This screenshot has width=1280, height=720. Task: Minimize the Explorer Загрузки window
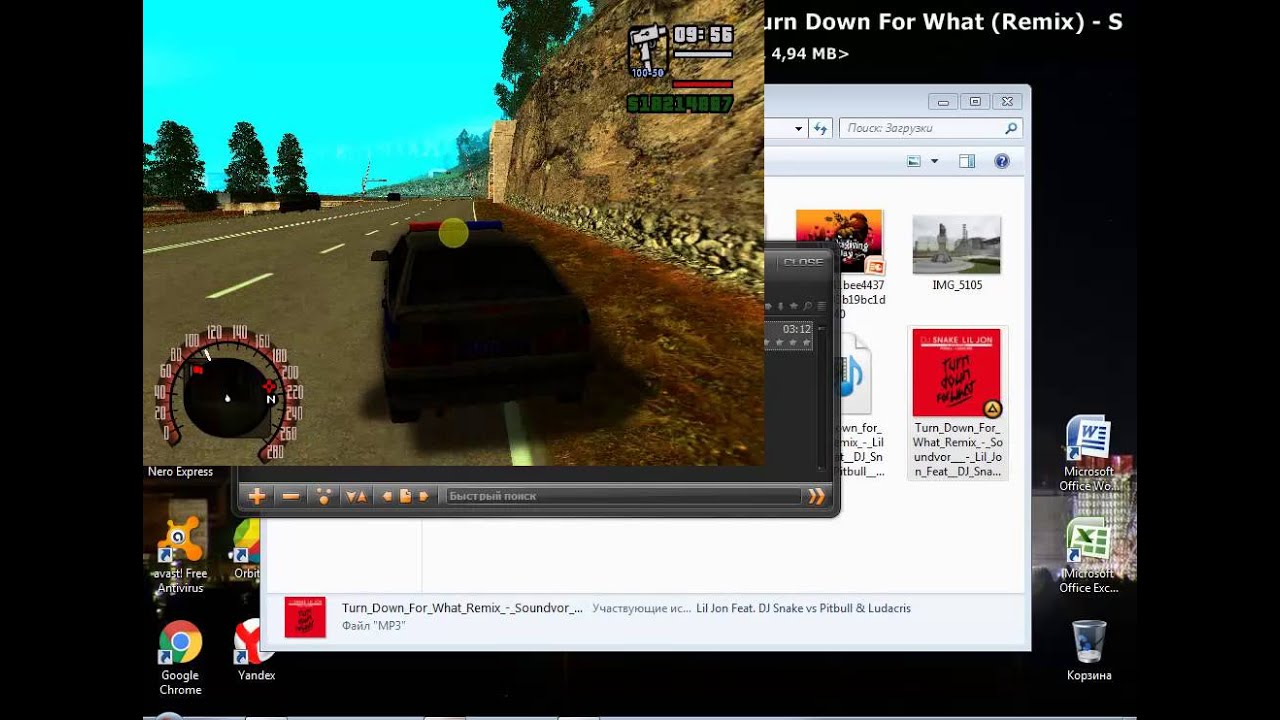(942, 101)
